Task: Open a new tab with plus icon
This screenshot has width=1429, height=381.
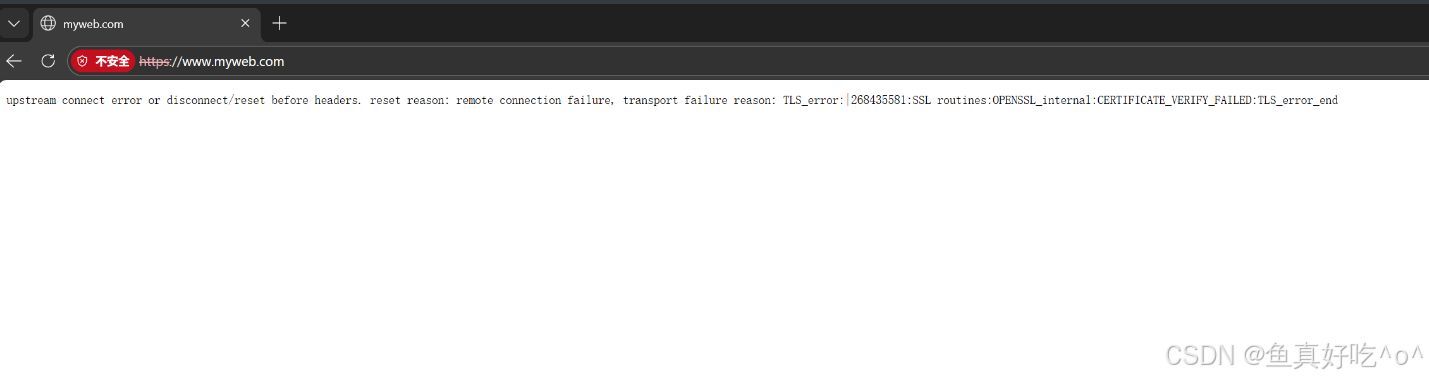Action: [x=280, y=23]
